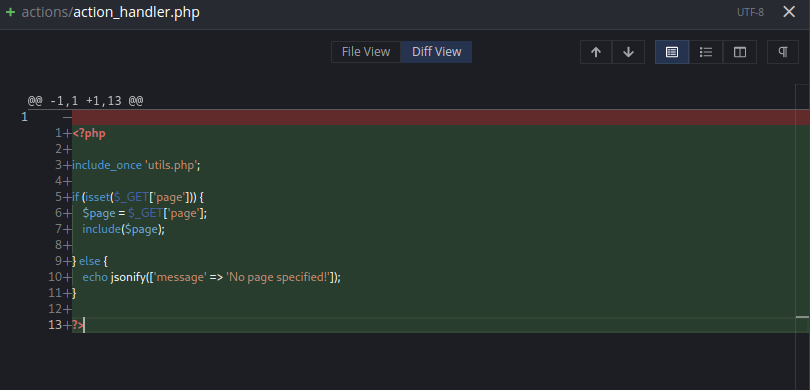
Task: Click the green plus added-file icon
Action: coord(10,12)
